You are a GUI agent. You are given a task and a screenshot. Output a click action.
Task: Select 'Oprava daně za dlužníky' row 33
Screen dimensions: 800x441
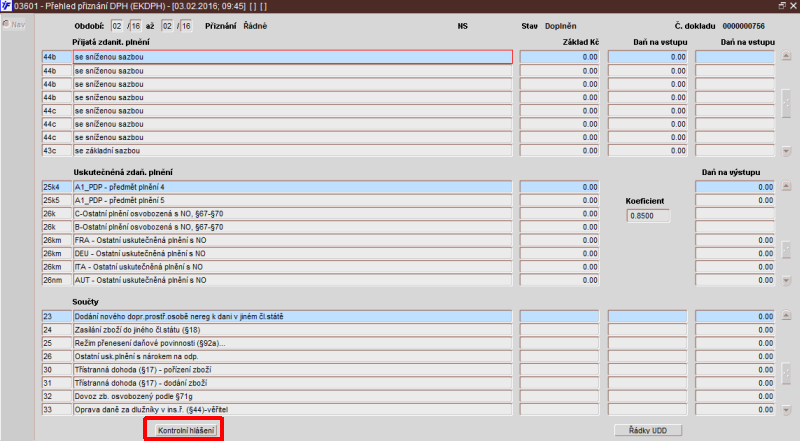pos(292,409)
